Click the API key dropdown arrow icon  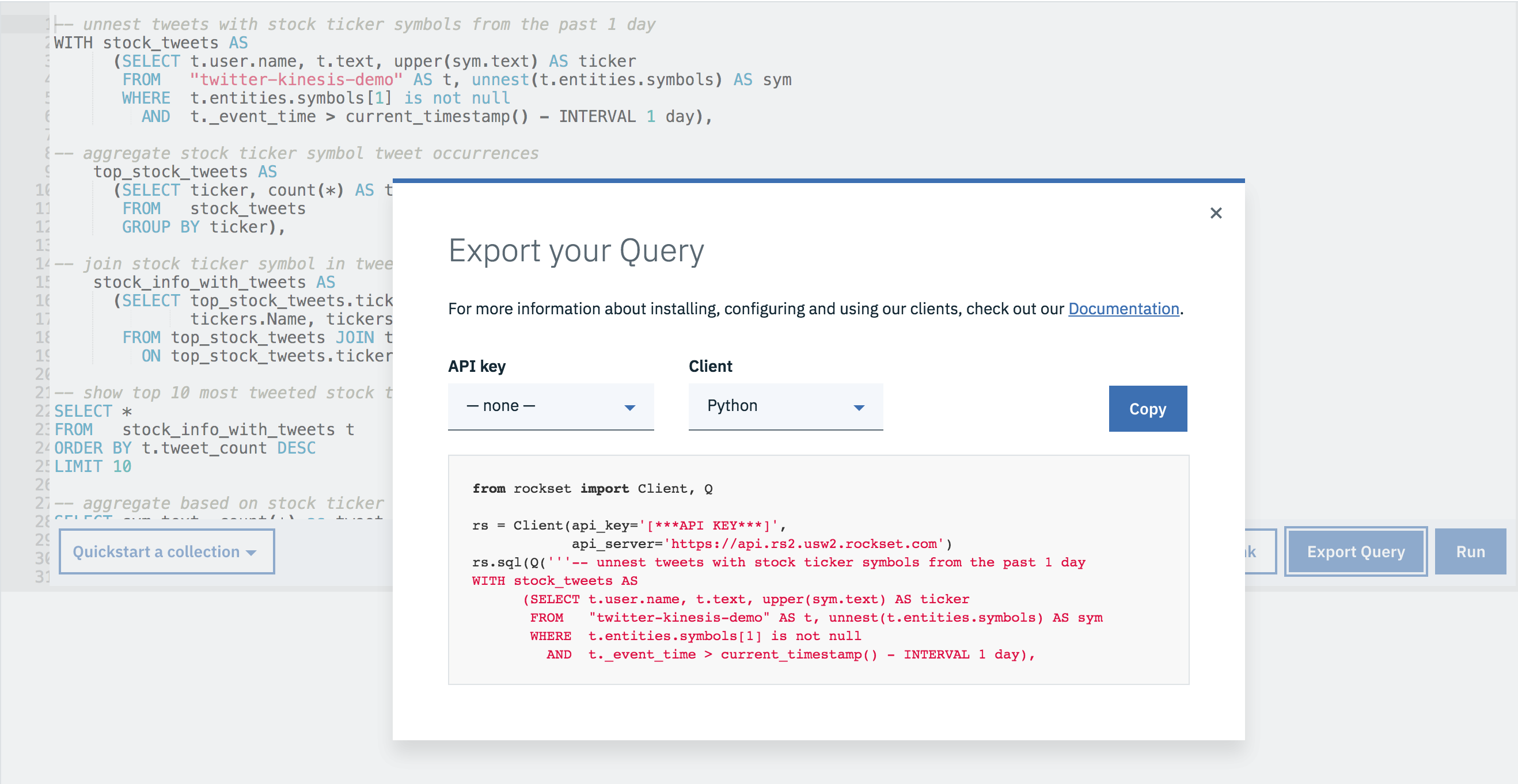tap(629, 408)
